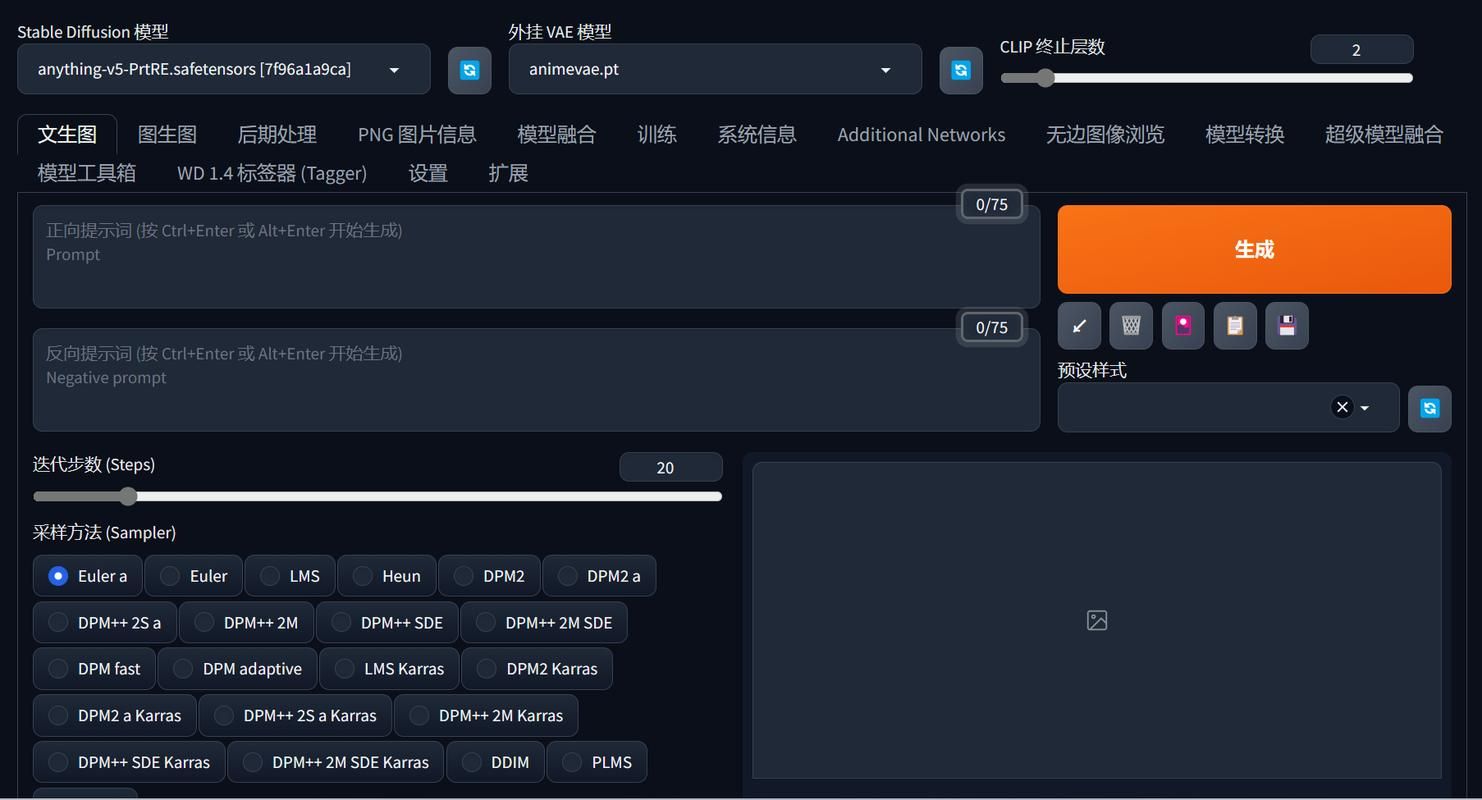Select the Euler sampler
This screenshot has height=800, width=1482.
point(194,576)
